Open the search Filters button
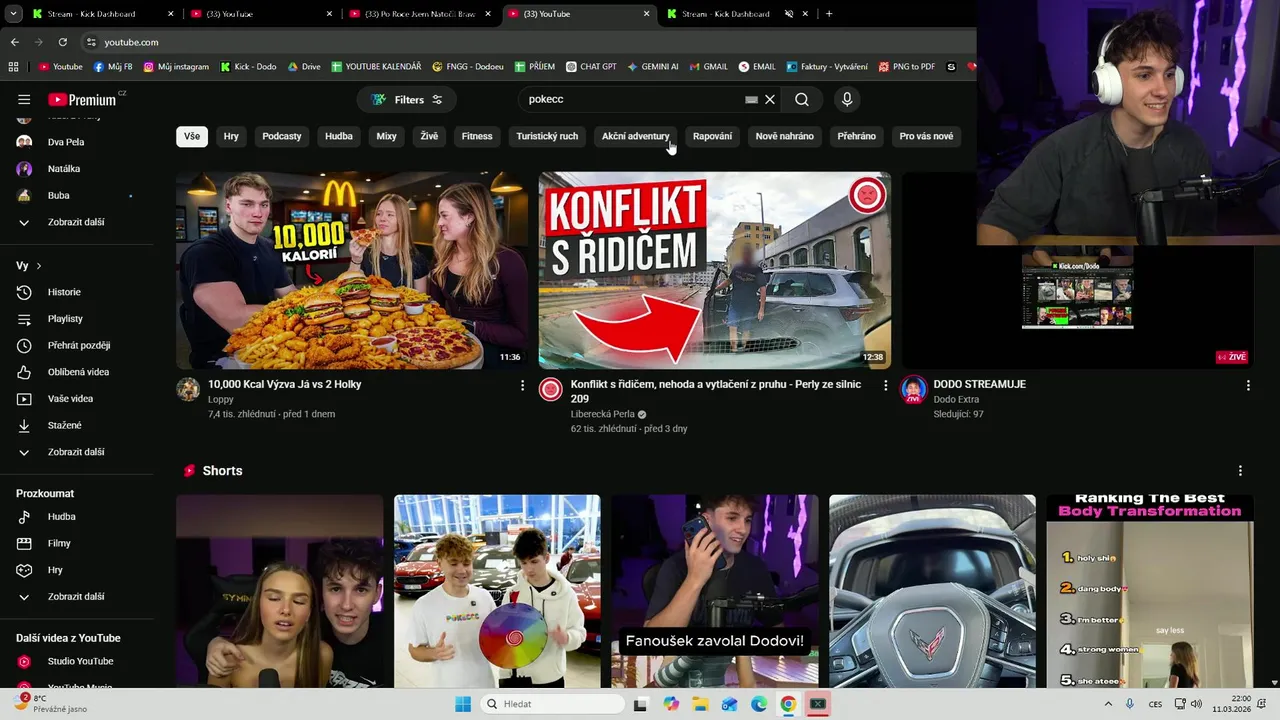The height and width of the screenshot is (720, 1280). pos(407,99)
